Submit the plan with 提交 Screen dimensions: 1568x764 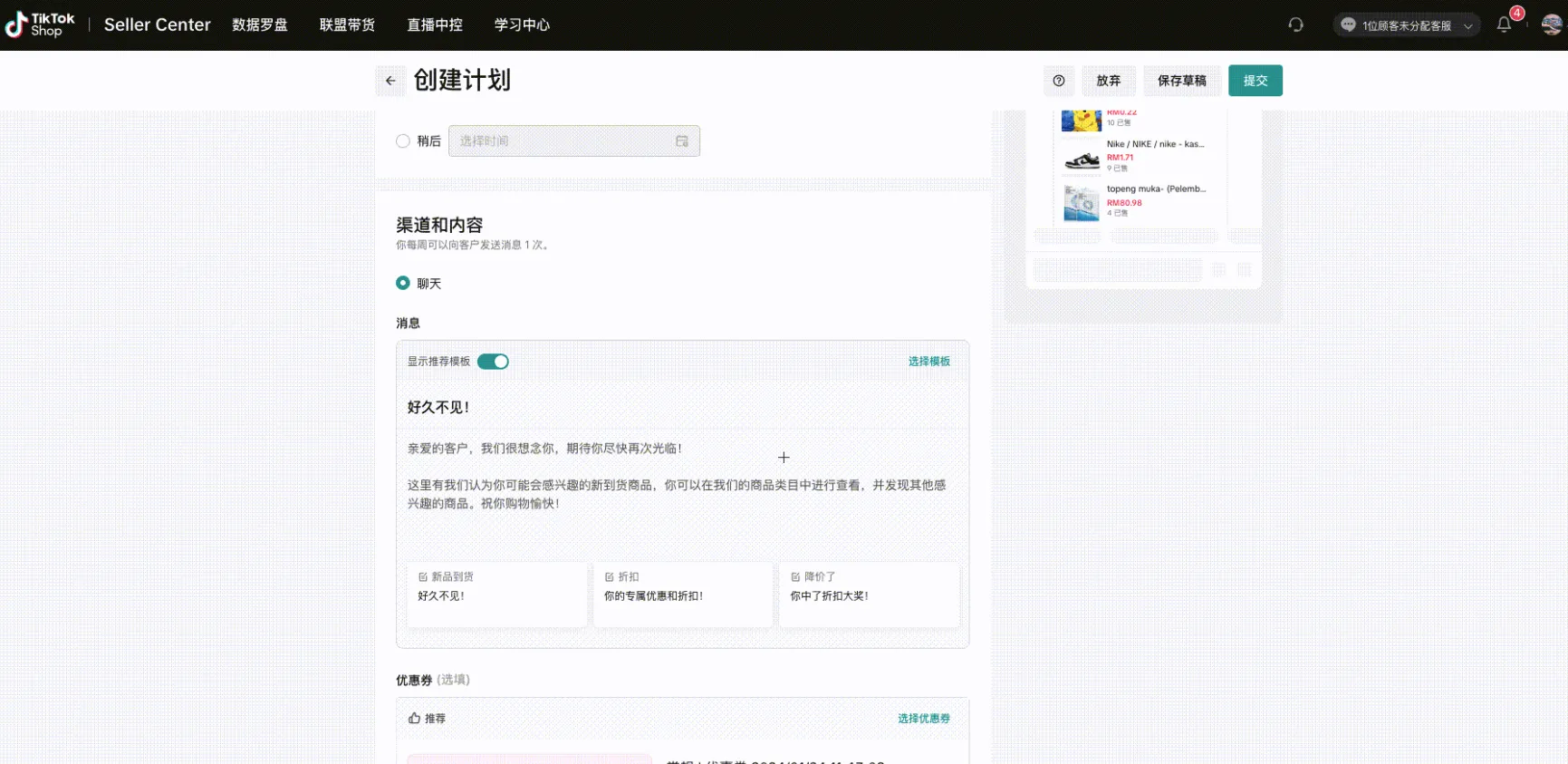[1255, 81]
